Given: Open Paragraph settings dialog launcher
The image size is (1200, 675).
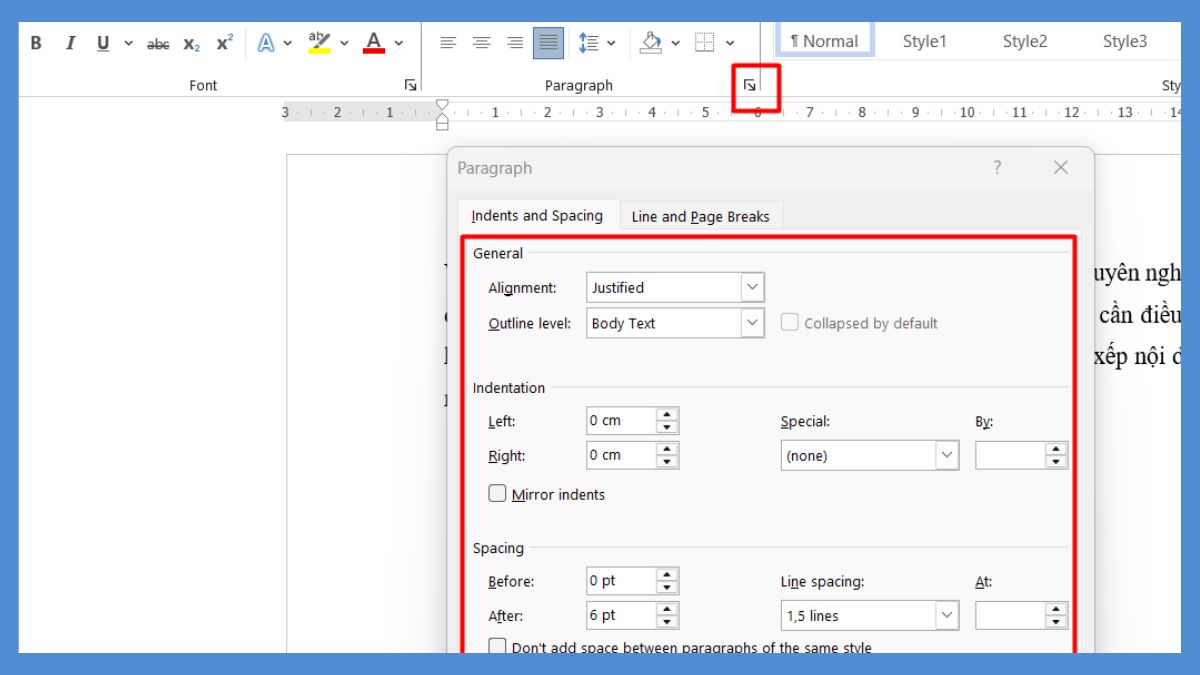Looking at the screenshot, I should pos(750,86).
